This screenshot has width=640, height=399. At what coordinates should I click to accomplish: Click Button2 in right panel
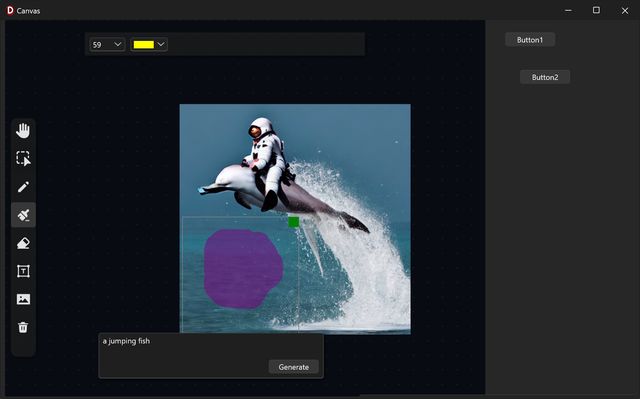(545, 77)
